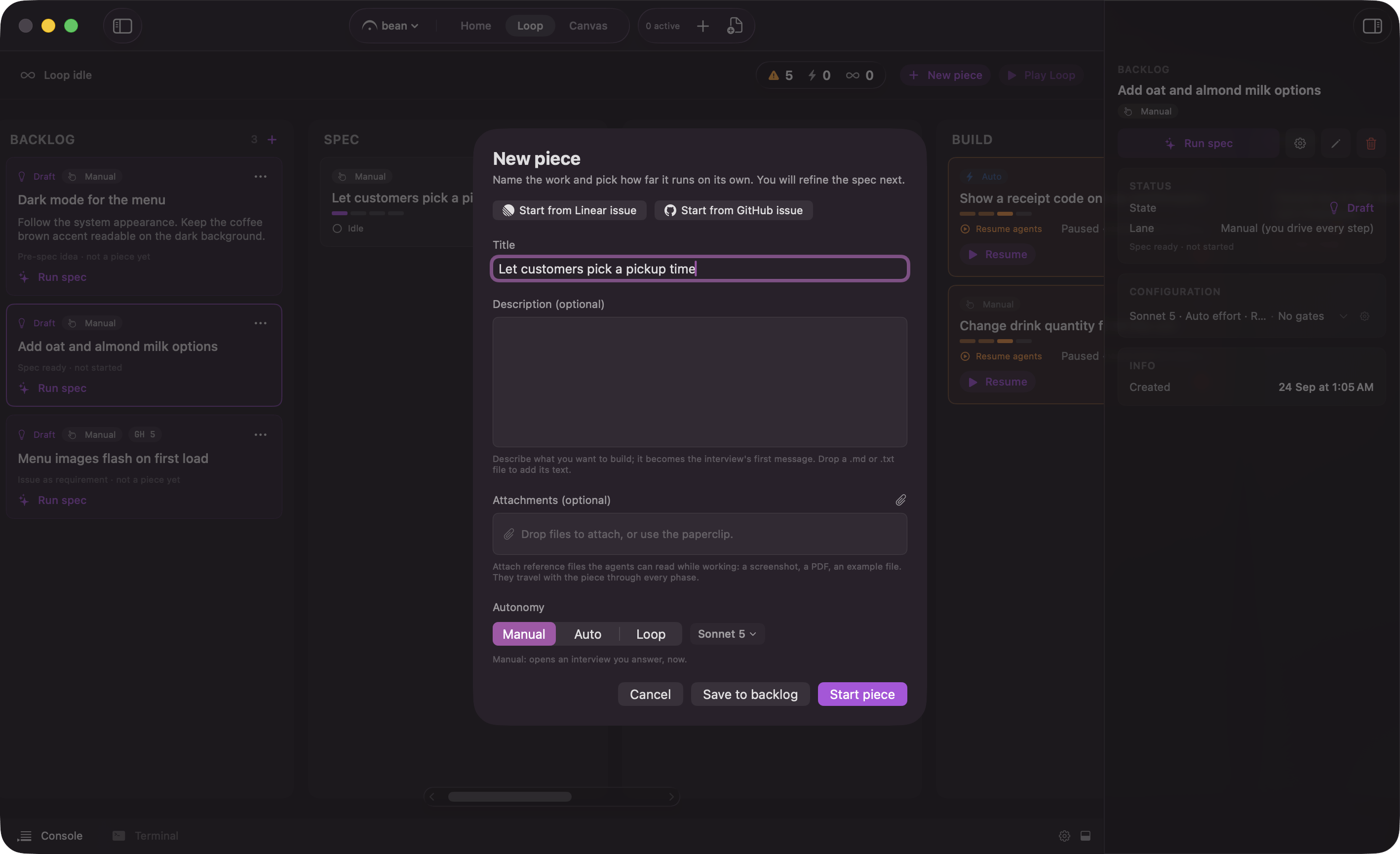
Task: Open the "Let customers pick a pi" Spec card title
Action: (402, 198)
